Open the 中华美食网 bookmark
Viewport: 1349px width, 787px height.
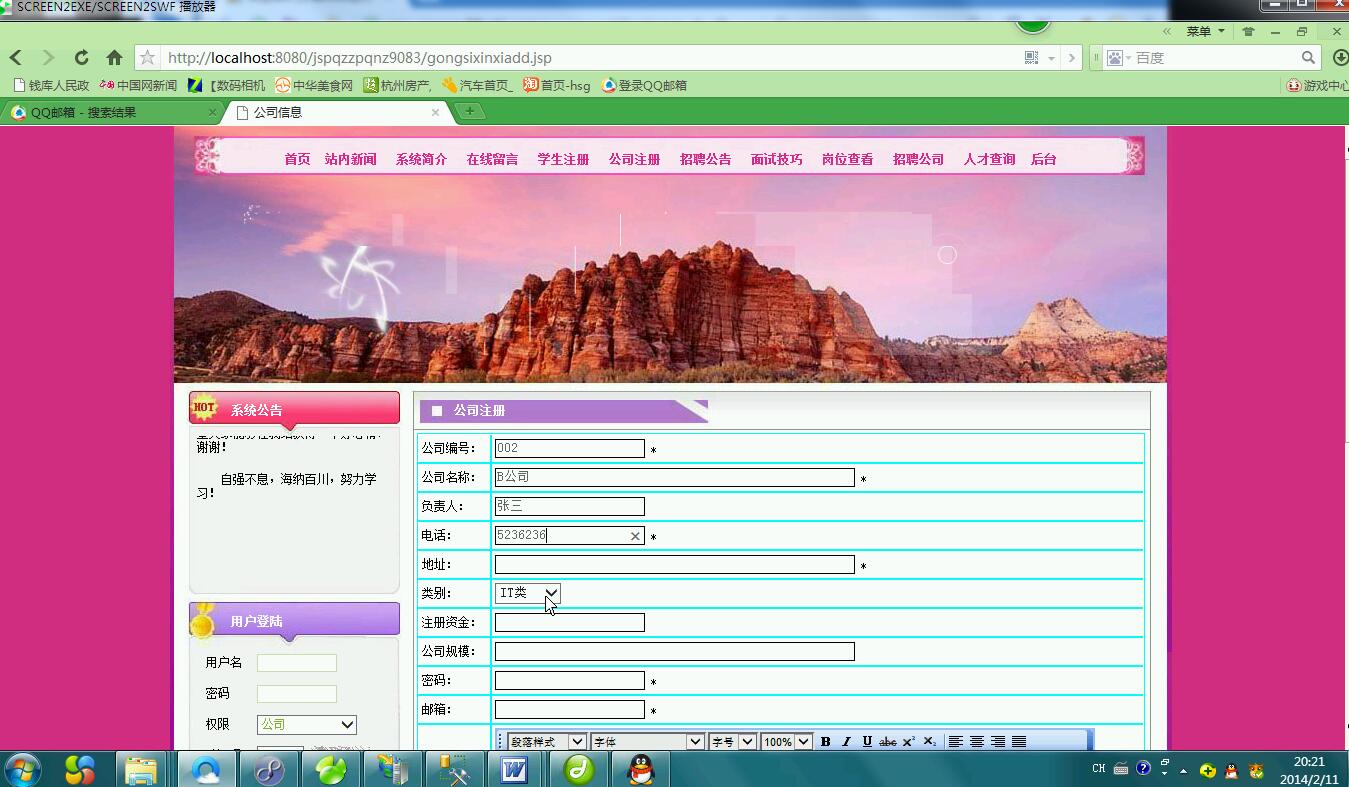(314, 85)
